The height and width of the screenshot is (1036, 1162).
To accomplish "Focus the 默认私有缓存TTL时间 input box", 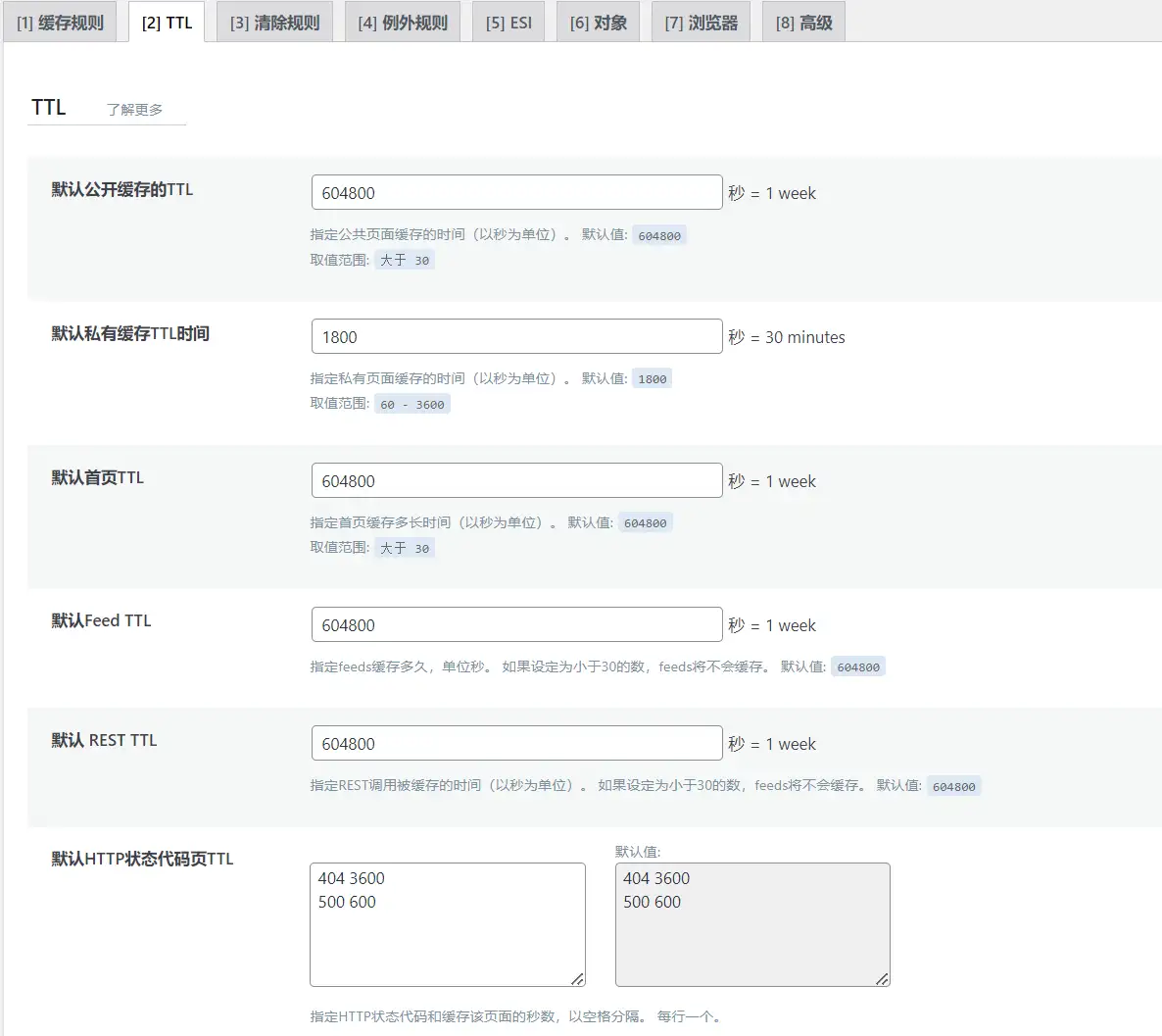I will [516, 337].
